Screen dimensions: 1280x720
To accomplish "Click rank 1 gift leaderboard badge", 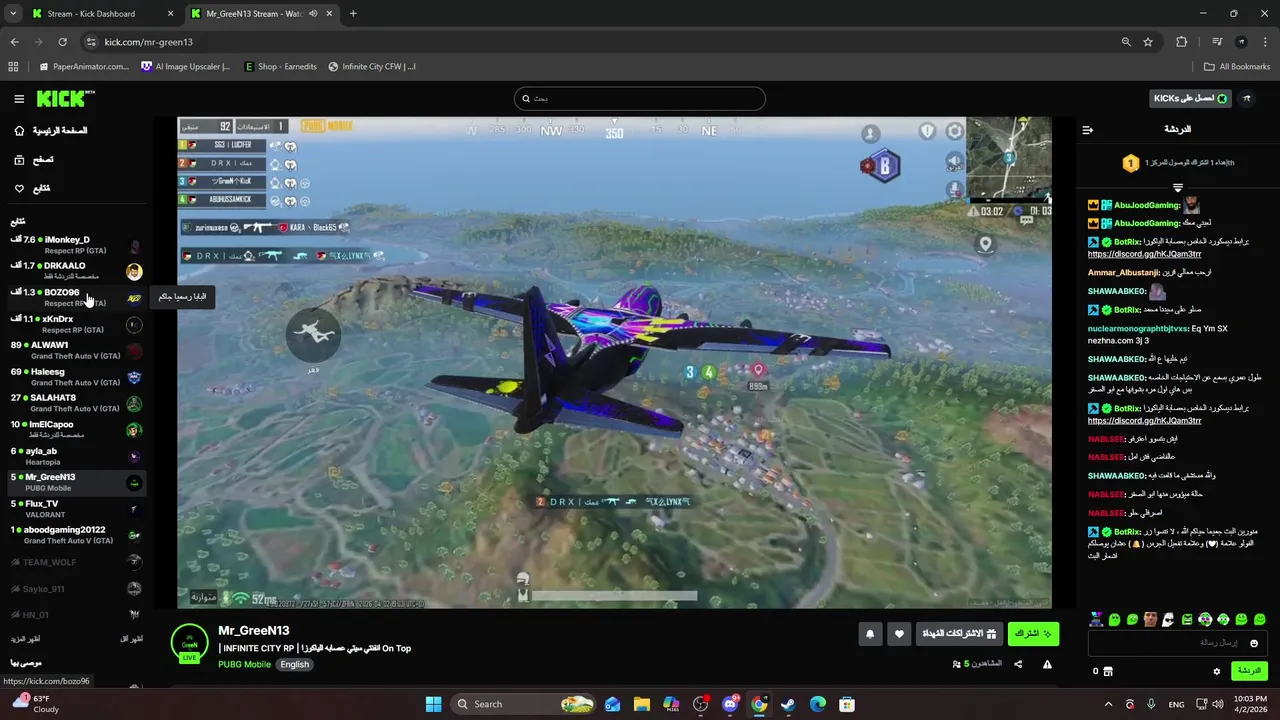I will tap(1130, 163).
